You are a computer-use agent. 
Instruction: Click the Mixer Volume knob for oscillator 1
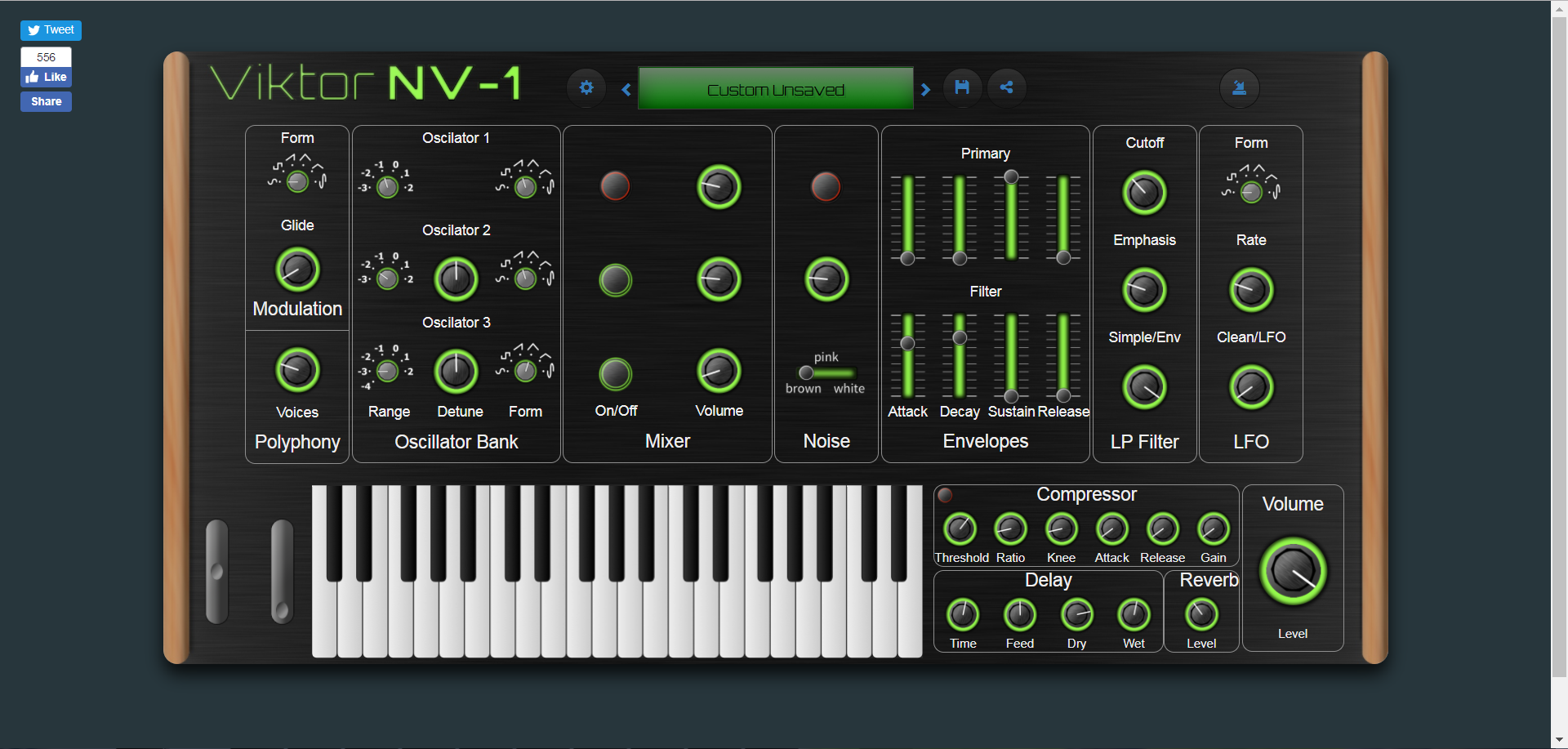coord(719,187)
